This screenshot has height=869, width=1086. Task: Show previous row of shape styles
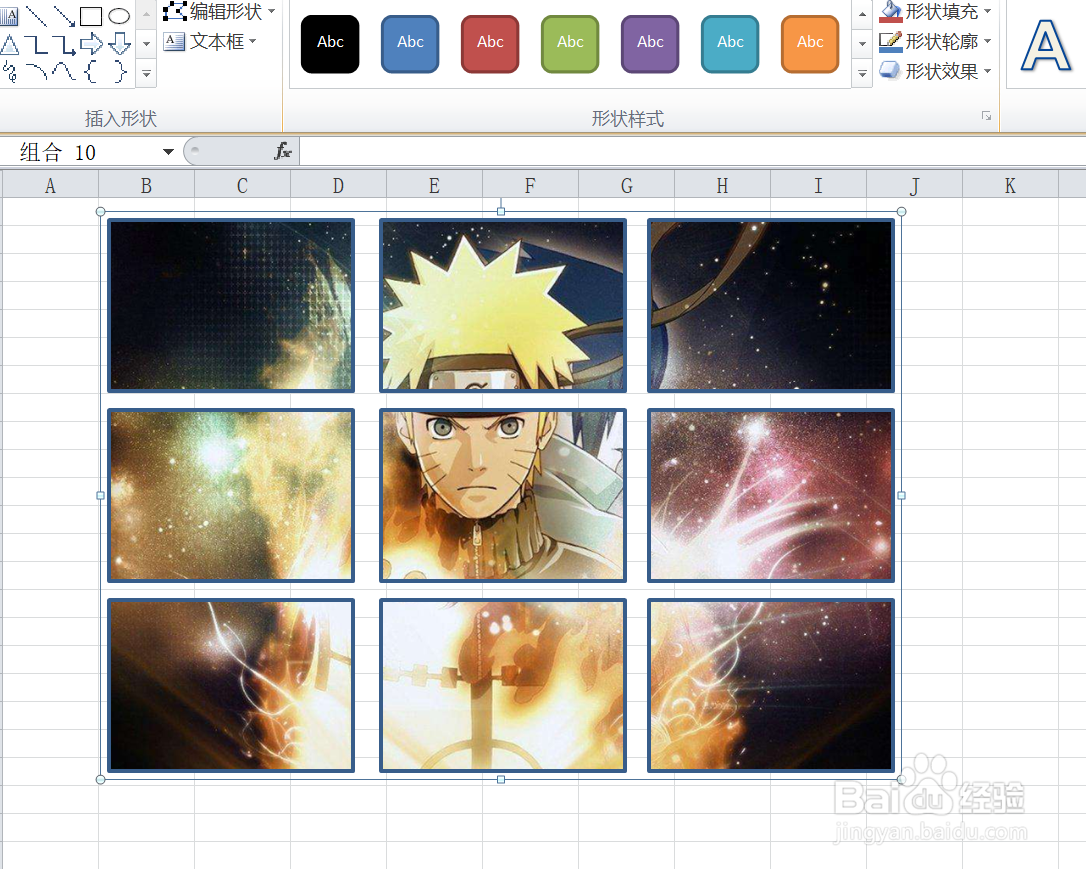[862, 15]
